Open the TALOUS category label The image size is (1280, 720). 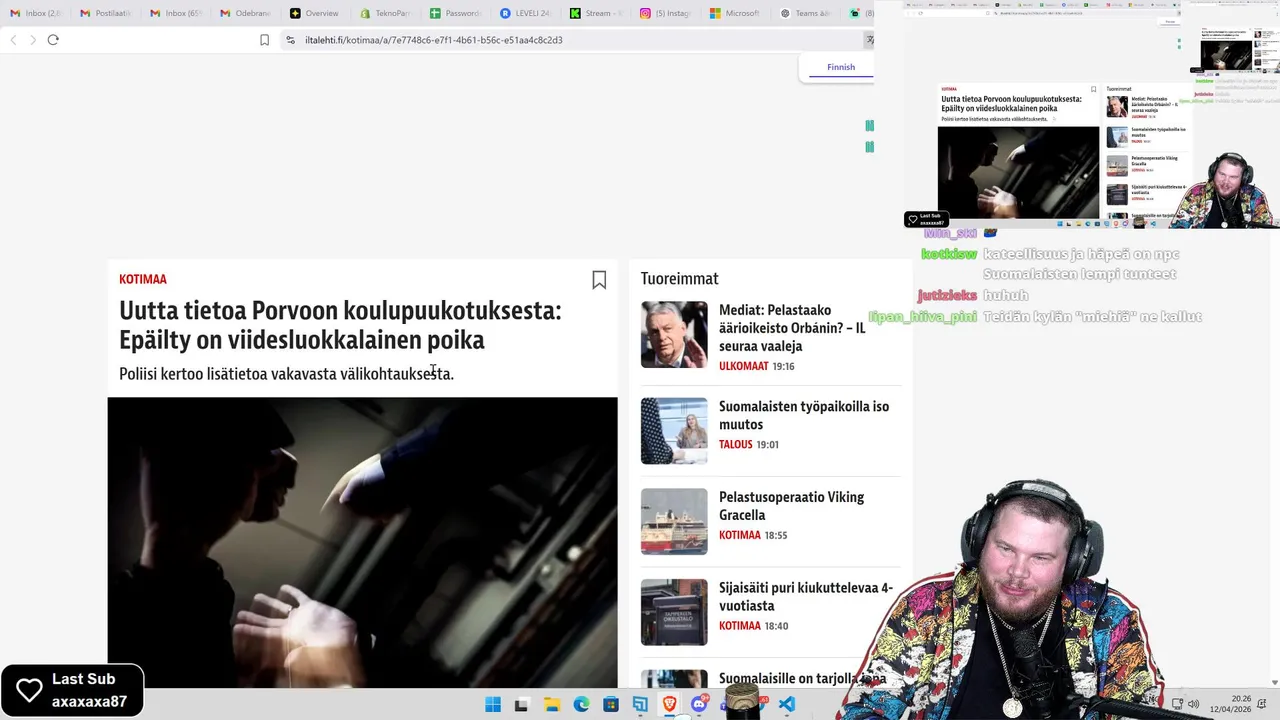coord(736,444)
